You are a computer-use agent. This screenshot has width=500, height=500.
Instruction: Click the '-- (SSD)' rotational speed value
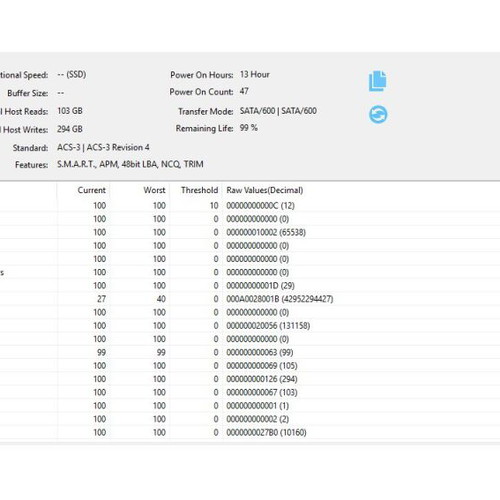pyautogui.click(x=72, y=74)
